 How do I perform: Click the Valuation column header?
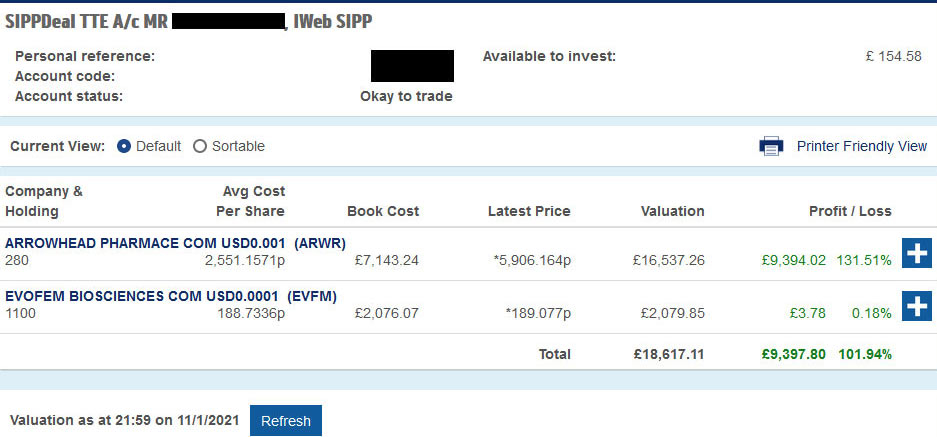[672, 211]
